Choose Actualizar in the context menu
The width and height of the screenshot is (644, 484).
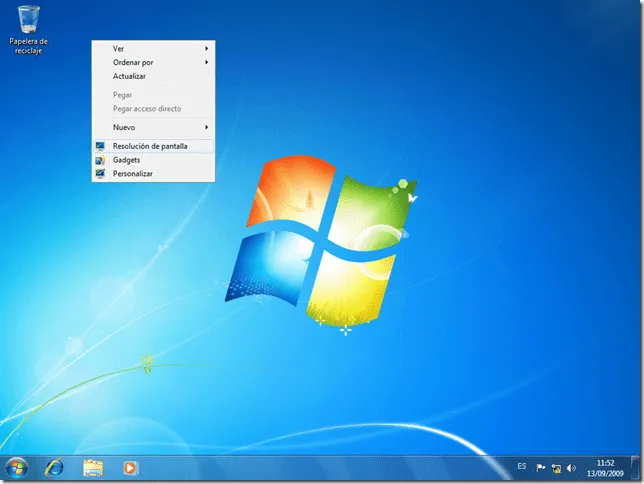click(x=153, y=76)
